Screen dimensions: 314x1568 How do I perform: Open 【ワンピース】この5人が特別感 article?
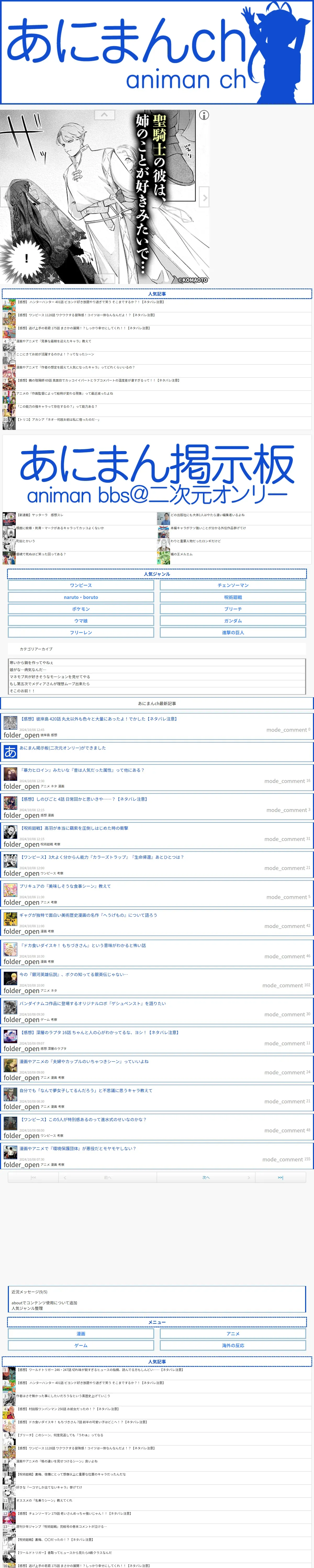pyautogui.click(x=82, y=1119)
